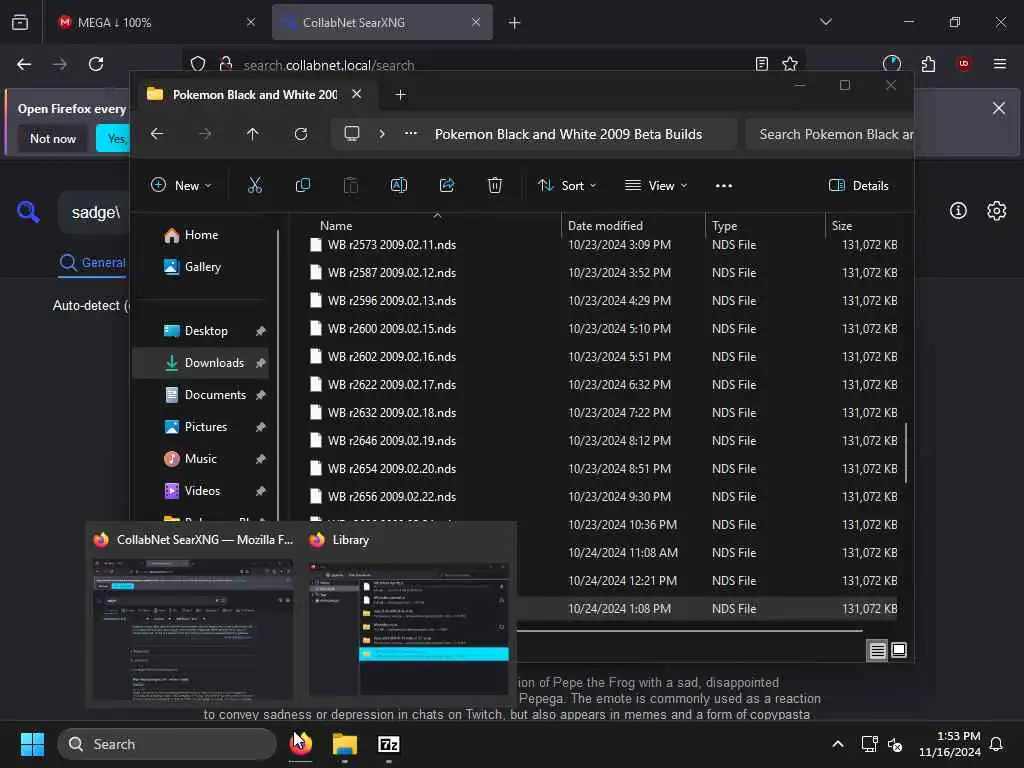Open SearXNG info circle icon
The width and height of the screenshot is (1024, 768).
click(958, 211)
